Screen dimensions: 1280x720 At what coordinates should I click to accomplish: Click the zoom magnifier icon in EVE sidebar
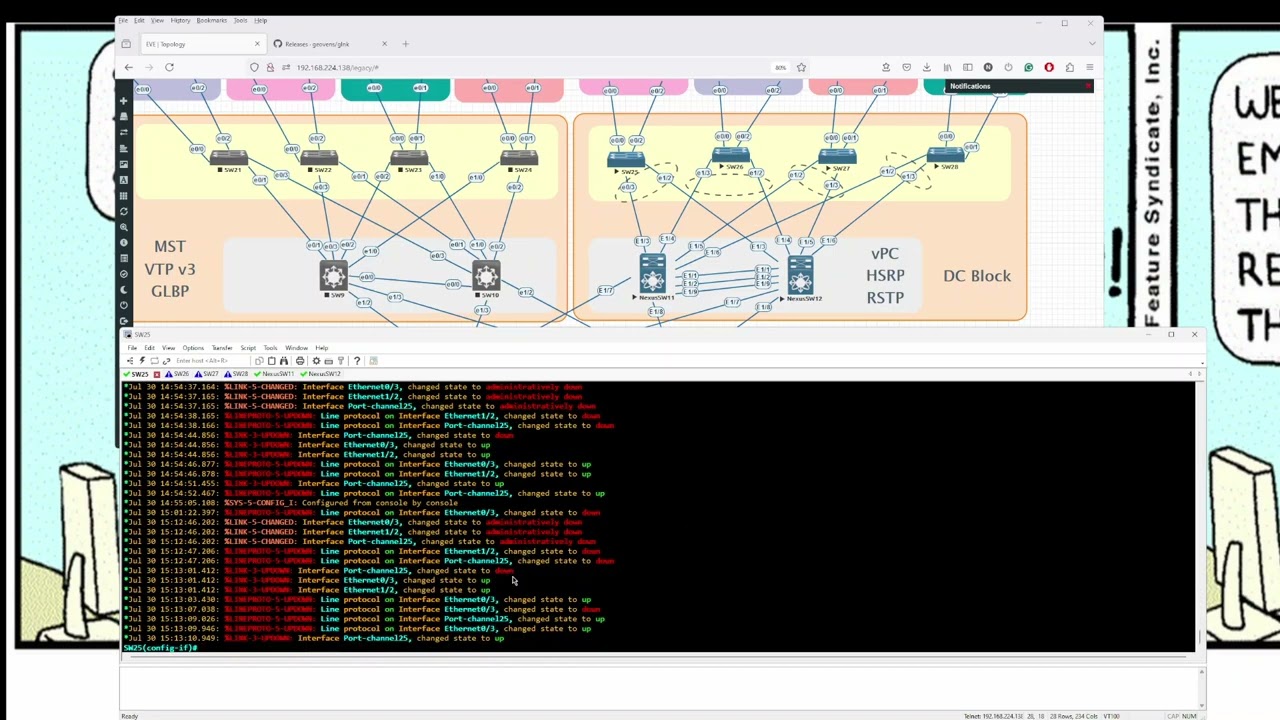124,227
